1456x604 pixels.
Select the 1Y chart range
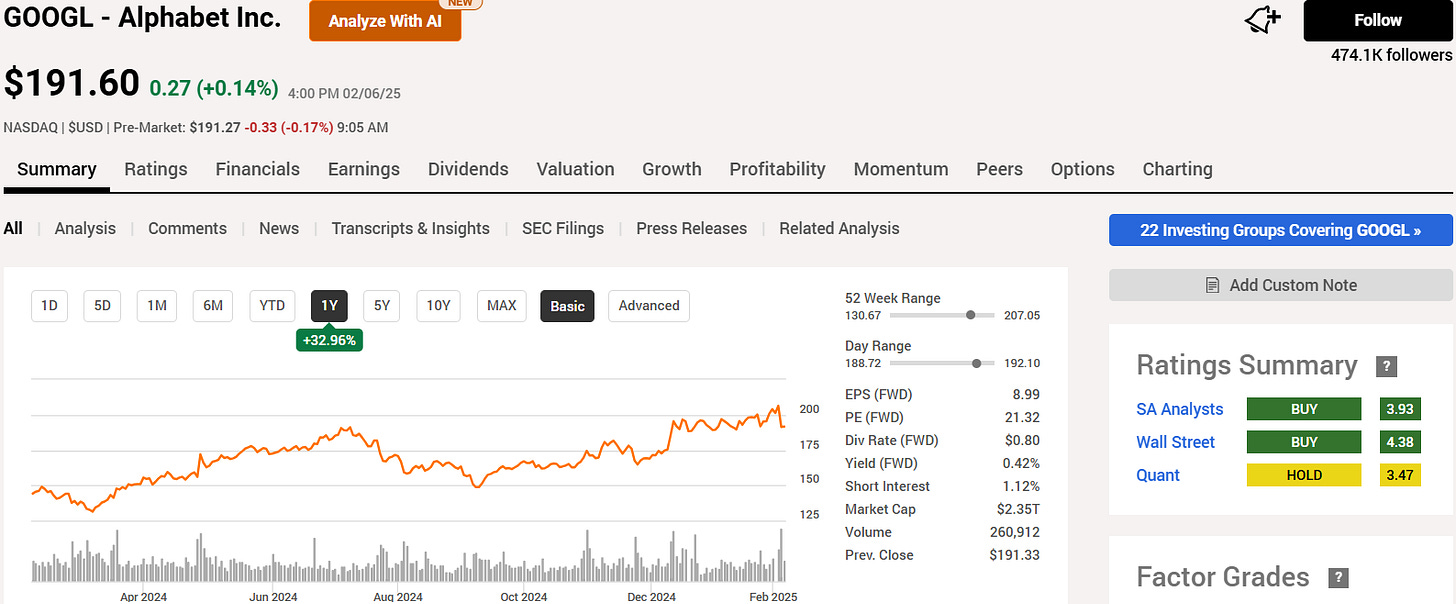329,306
